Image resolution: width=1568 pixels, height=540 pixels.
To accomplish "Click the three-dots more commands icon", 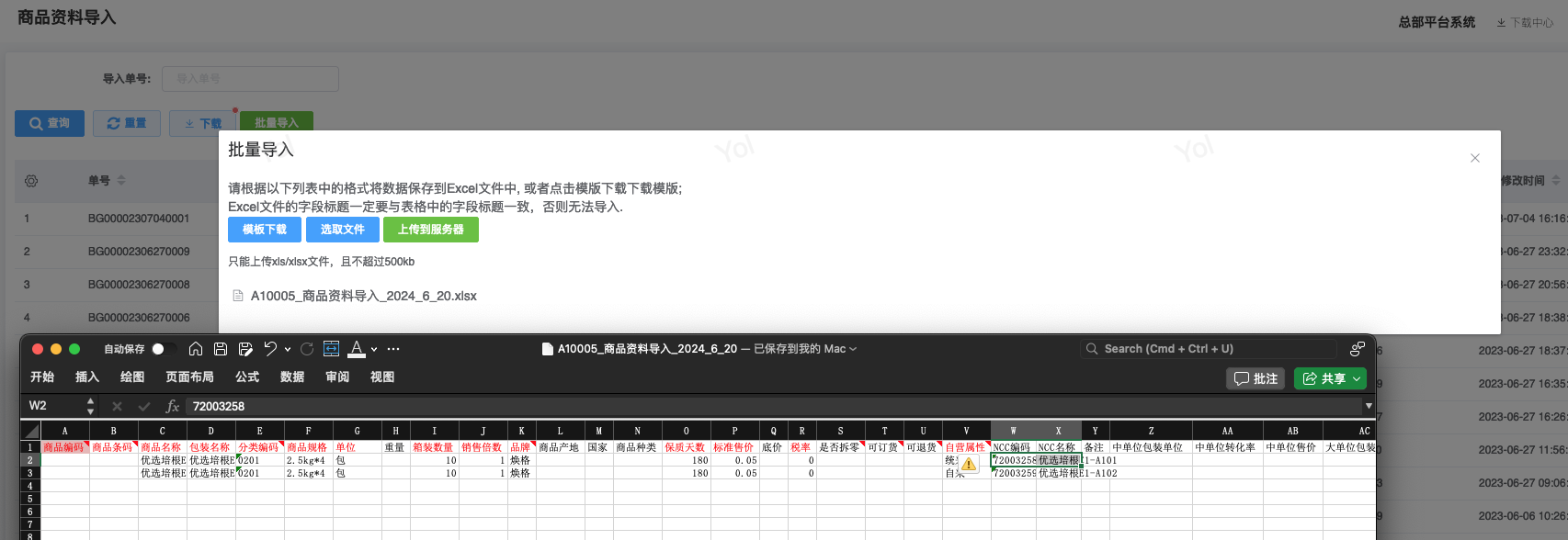I will (393, 349).
